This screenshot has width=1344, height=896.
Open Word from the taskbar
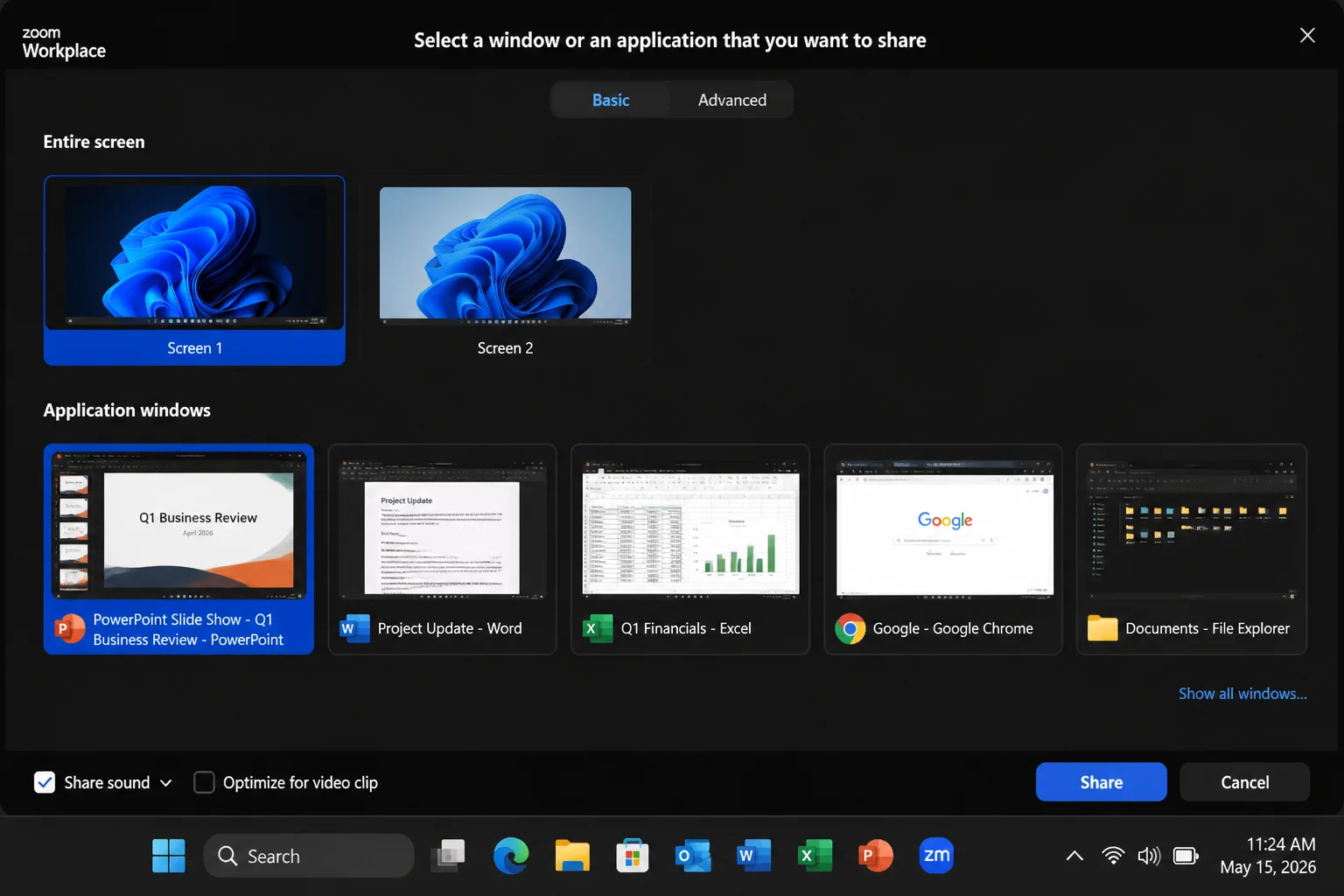(x=753, y=856)
